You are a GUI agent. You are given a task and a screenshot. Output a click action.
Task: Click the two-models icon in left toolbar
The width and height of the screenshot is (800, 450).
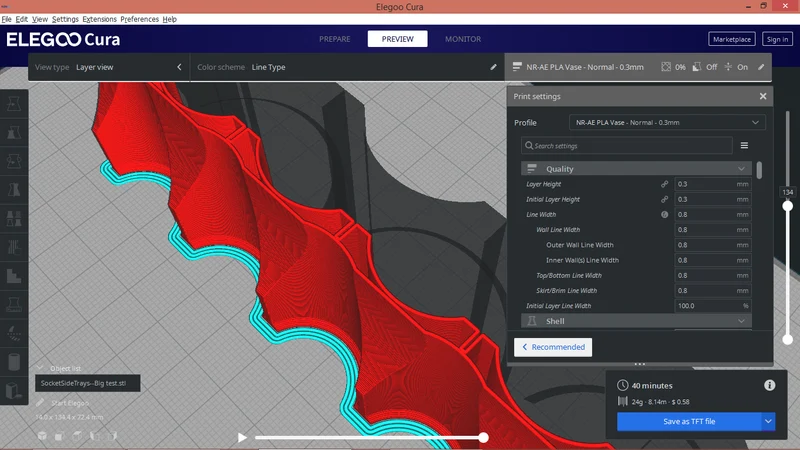[x=14, y=219]
